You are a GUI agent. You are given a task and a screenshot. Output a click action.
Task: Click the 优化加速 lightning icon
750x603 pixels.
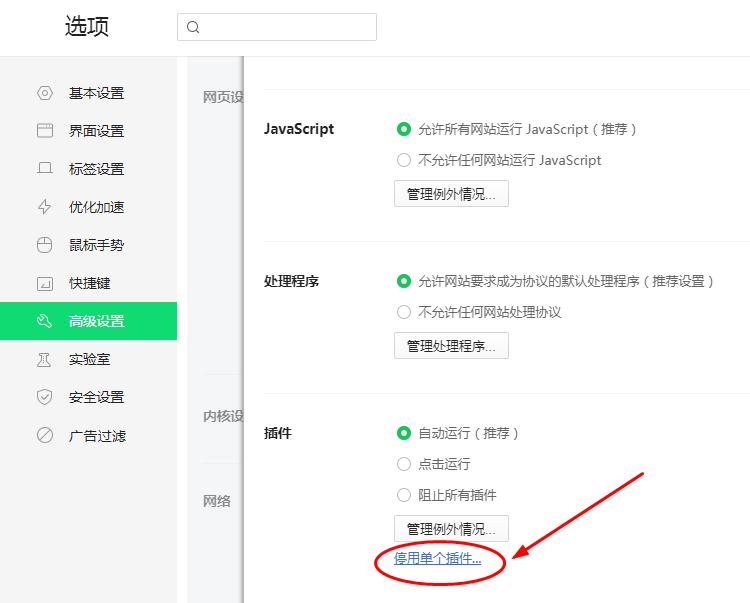tap(44, 207)
